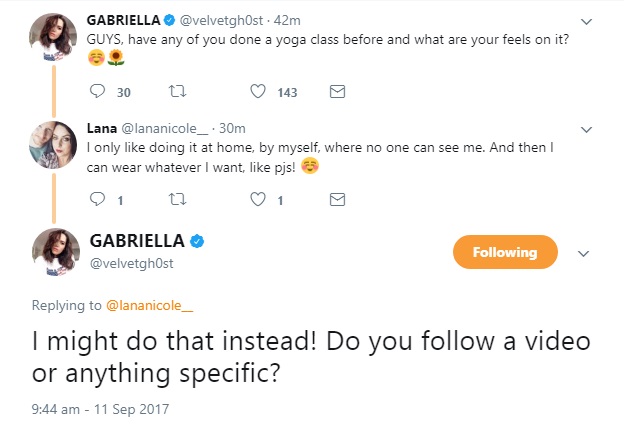
Task: Expand options chevron on Gabriella's top tweet
Action: 586,21
